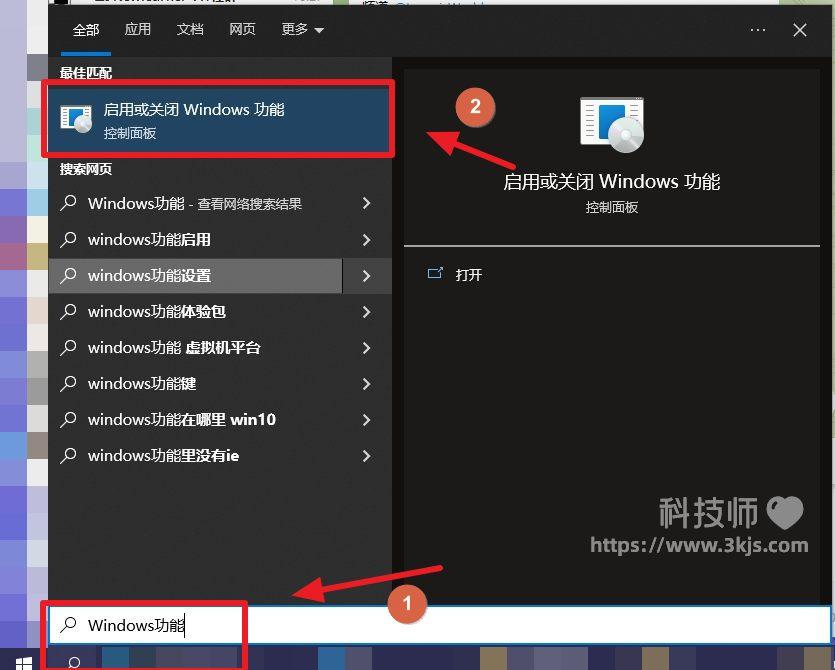This screenshot has height=670, width=835.
Task: Switch to the 网页 tab
Action: [242, 29]
